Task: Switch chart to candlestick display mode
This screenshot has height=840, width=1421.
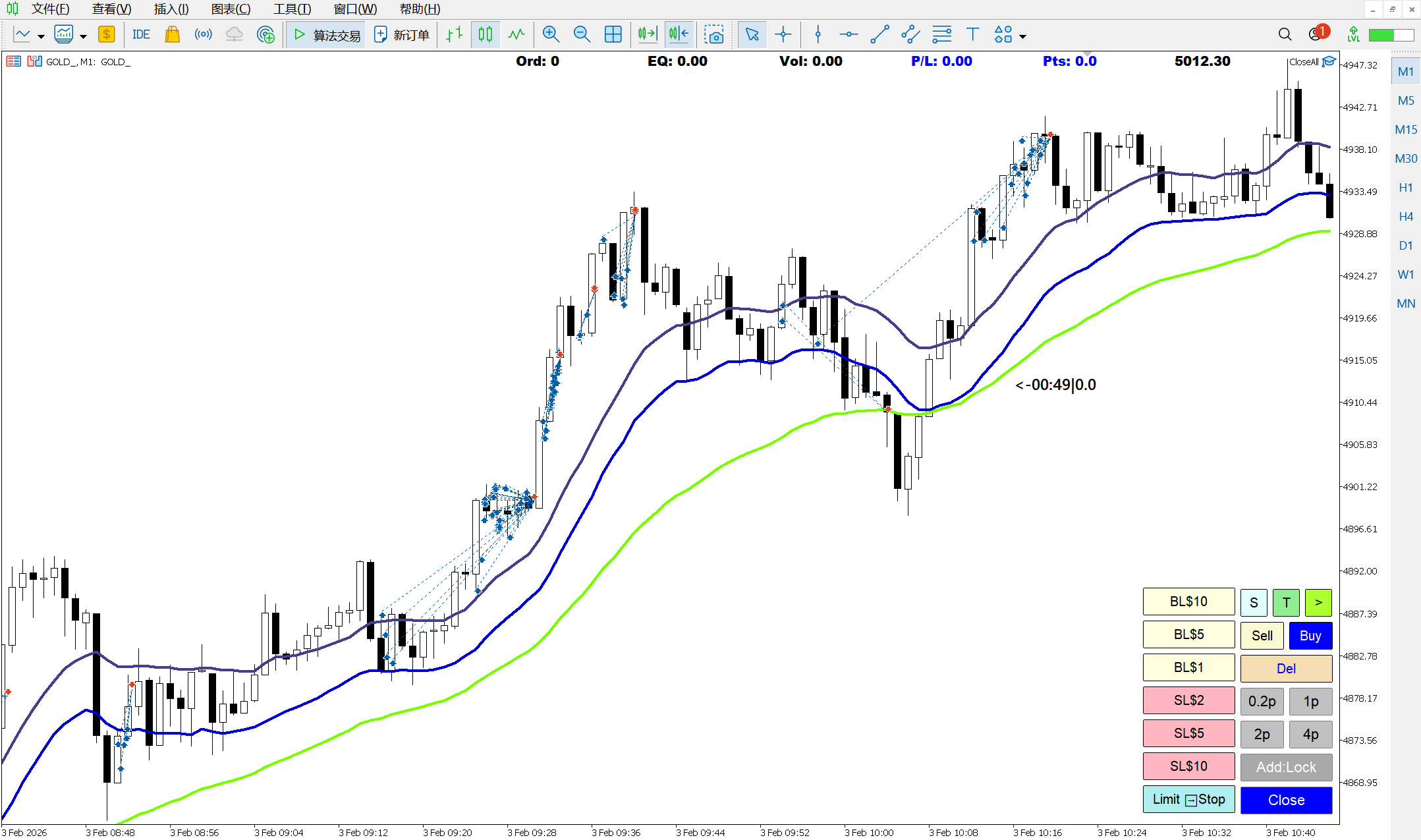Action: tap(485, 34)
